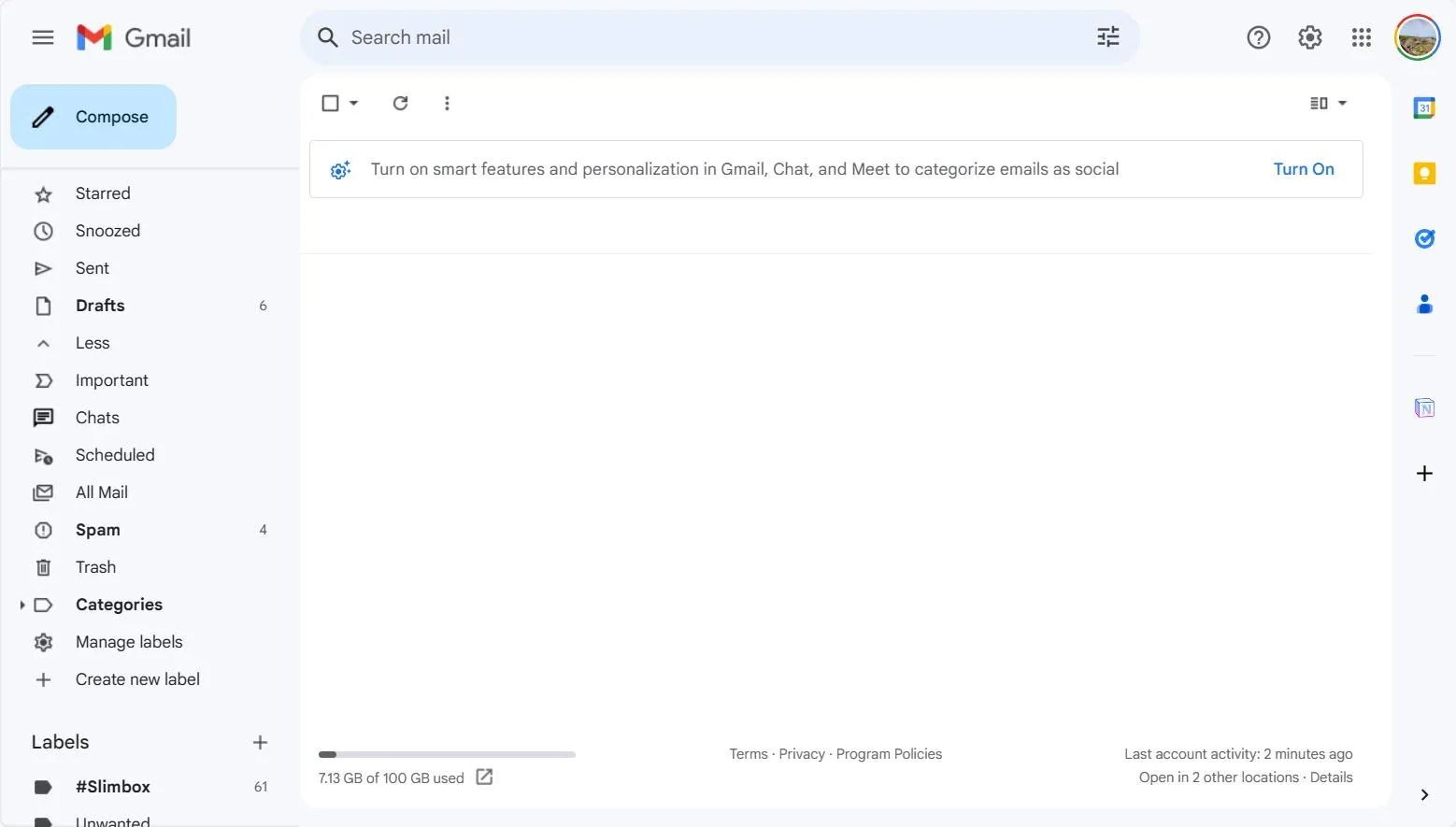Expand the Categories label group

click(x=22, y=605)
